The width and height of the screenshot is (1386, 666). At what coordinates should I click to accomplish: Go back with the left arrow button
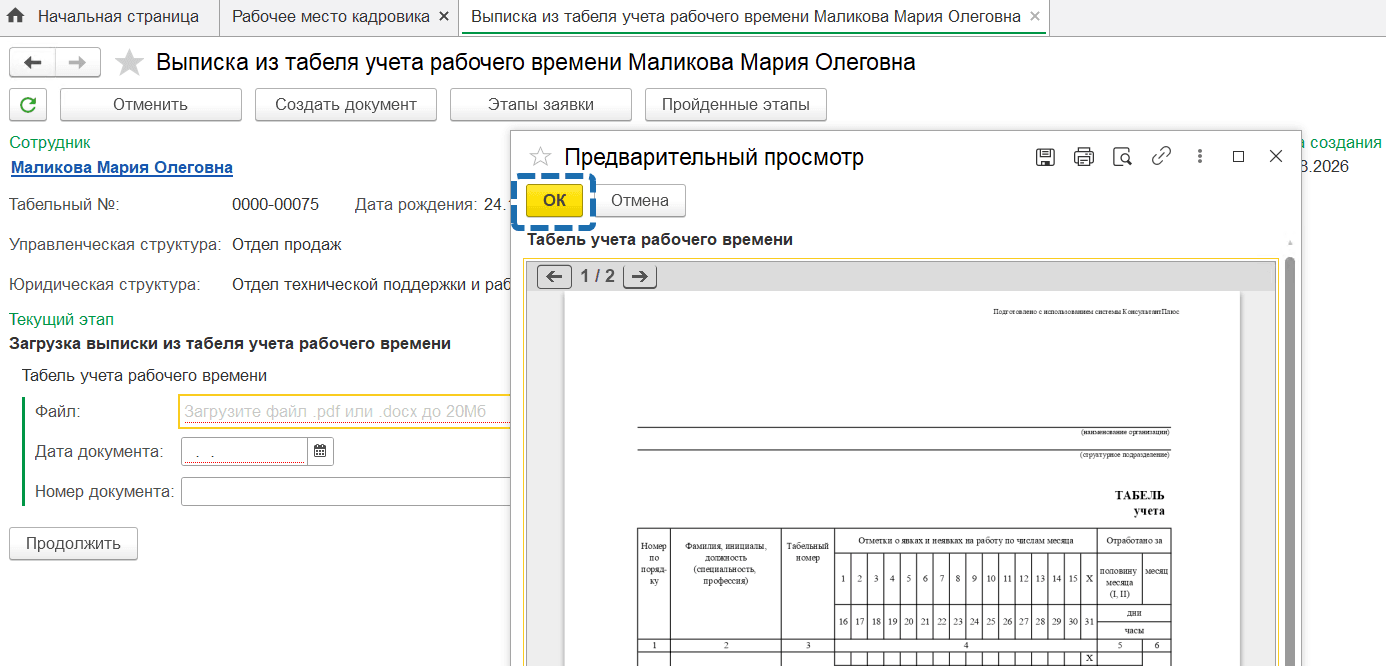[33, 63]
